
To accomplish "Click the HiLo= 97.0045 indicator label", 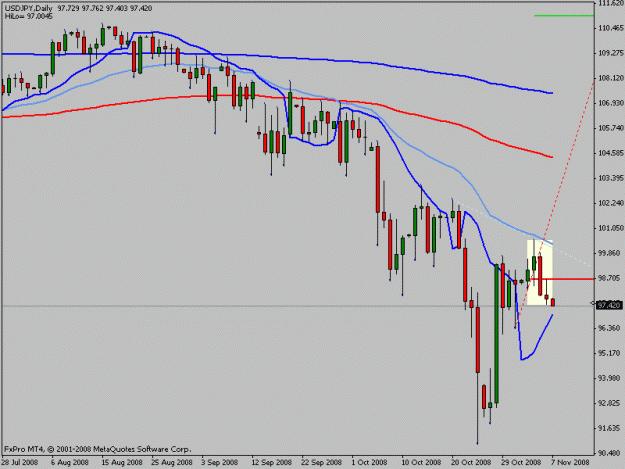I will (29, 16).
